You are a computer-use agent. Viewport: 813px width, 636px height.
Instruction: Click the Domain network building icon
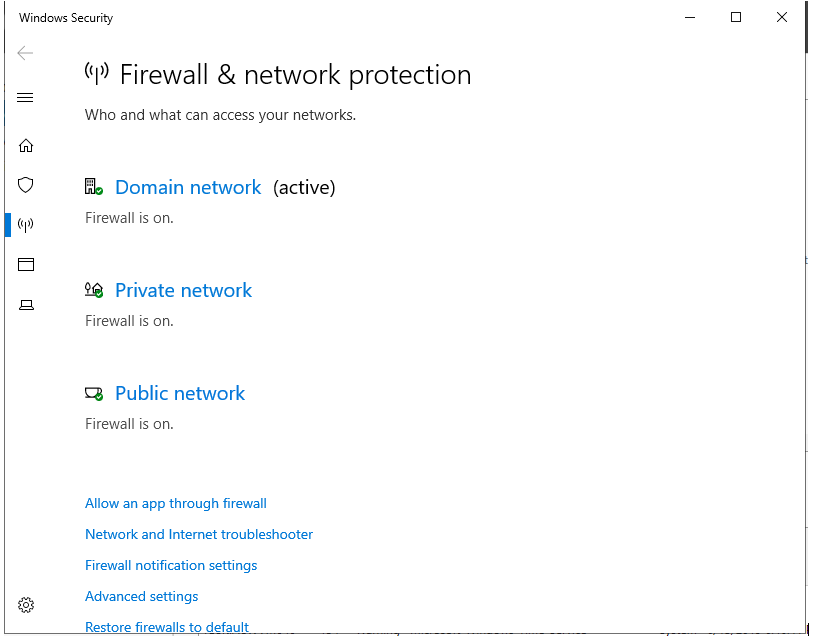tap(94, 187)
